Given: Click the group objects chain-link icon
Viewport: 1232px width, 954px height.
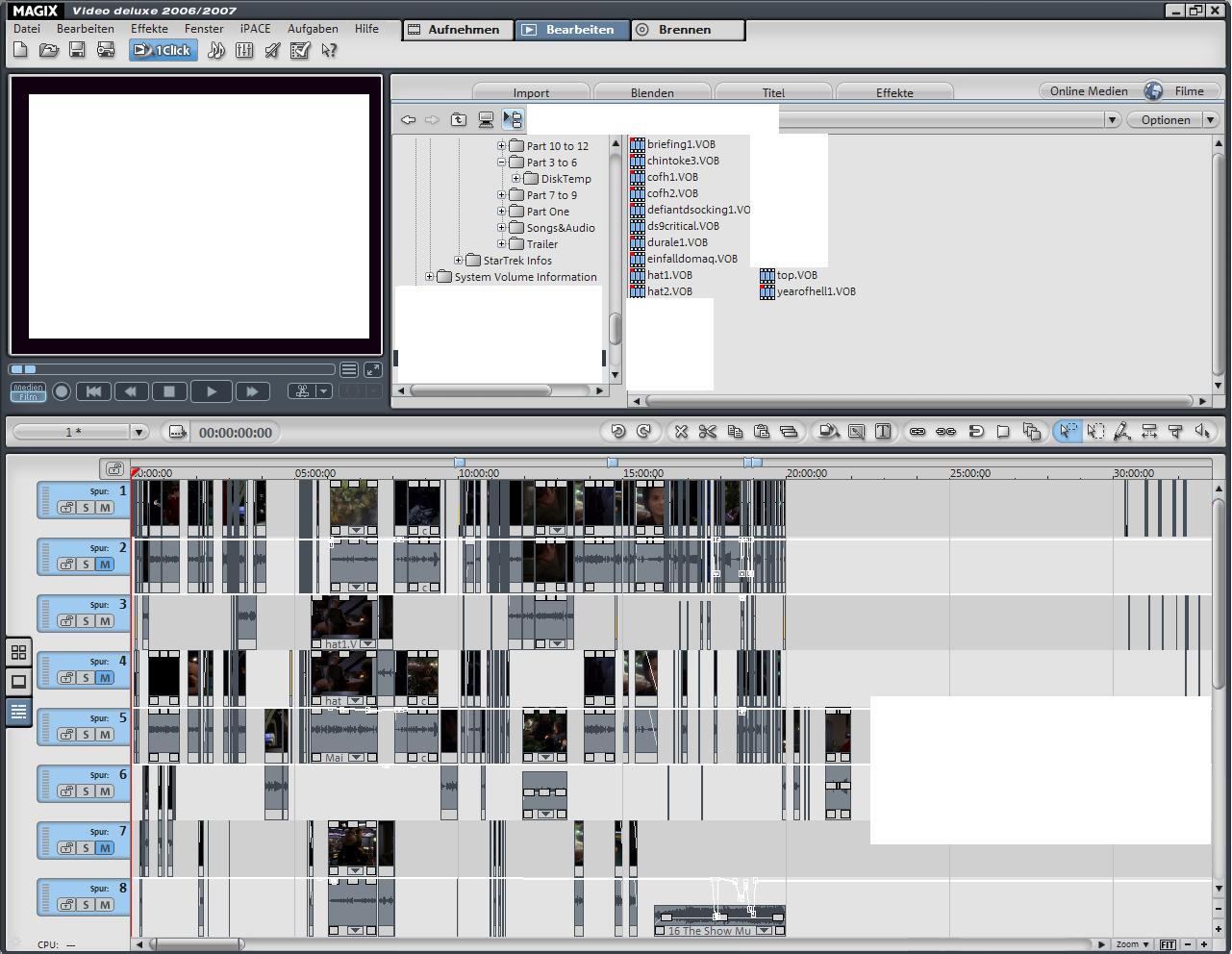Looking at the screenshot, I should coord(918,432).
